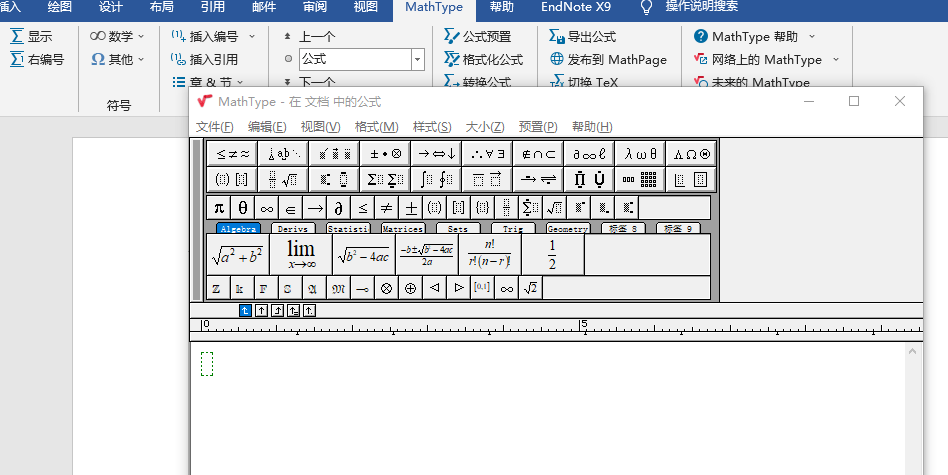Viewport: 948px width, 475px height.
Task: Click the 公式预置 button
Action: 478,36
